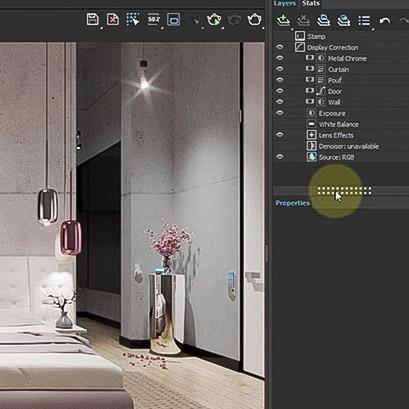The width and height of the screenshot is (409, 409).
Task: Click the Display Correction layer icon
Action: click(300, 47)
